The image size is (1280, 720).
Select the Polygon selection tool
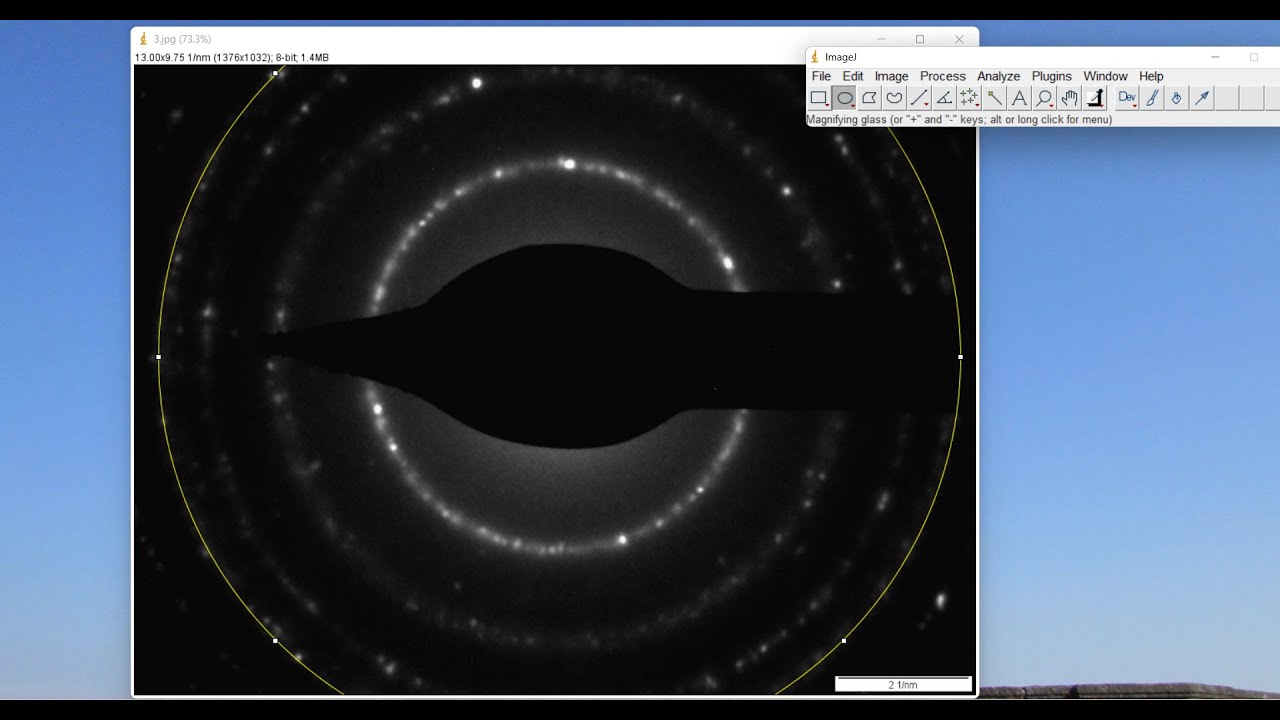point(870,98)
